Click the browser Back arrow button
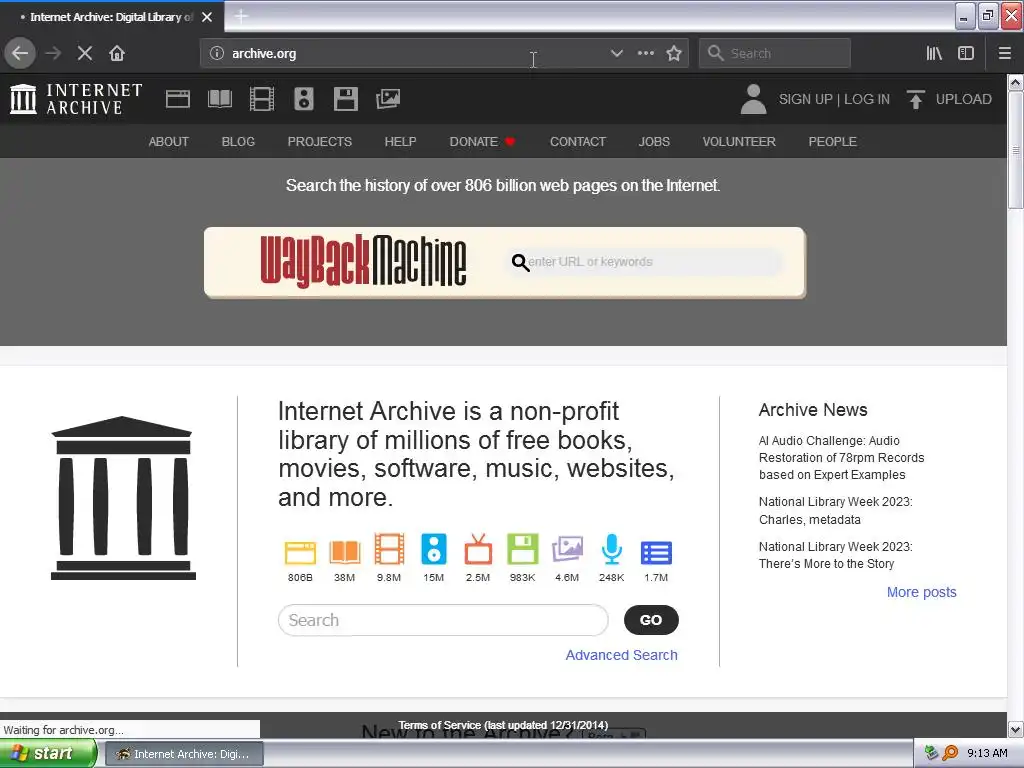The image size is (1024, 768). pyautogui.click(x=20, y=54)
